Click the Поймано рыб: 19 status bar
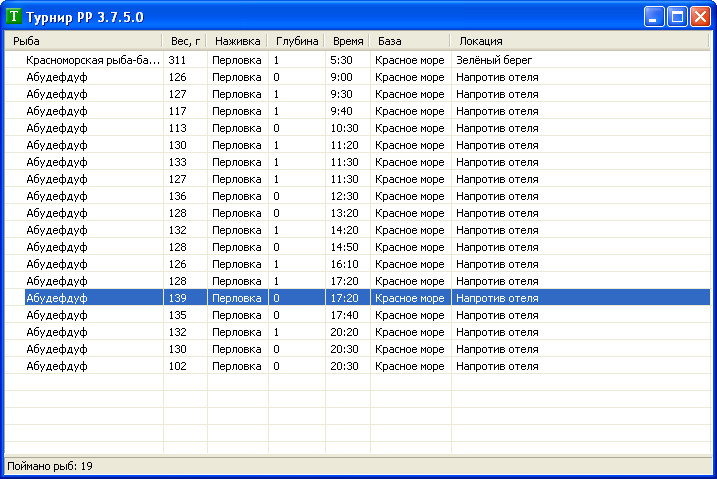 (358, 466)
